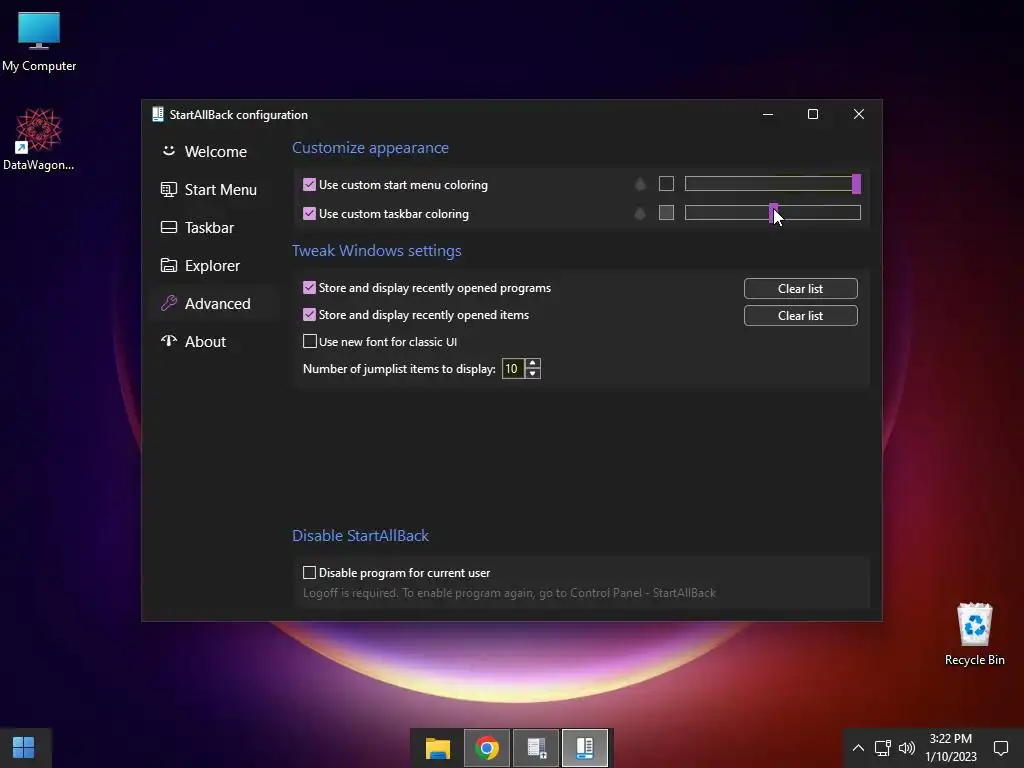Click the wrench icon next to Advanced
This screenshot has width=1024, height=768.
(169, 303)
